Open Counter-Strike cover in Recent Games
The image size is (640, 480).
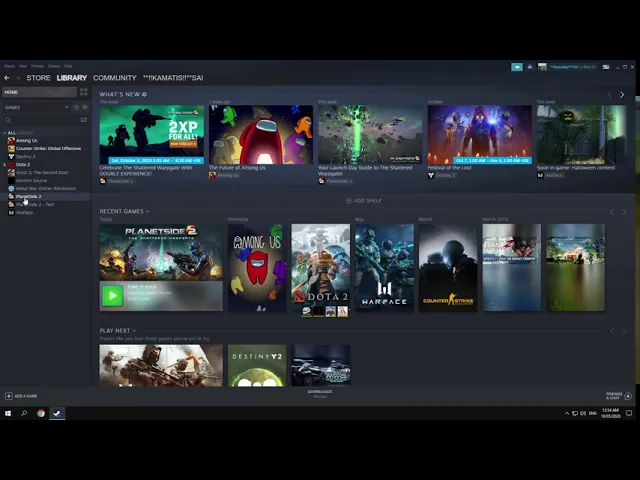click(x=448, y=268)
